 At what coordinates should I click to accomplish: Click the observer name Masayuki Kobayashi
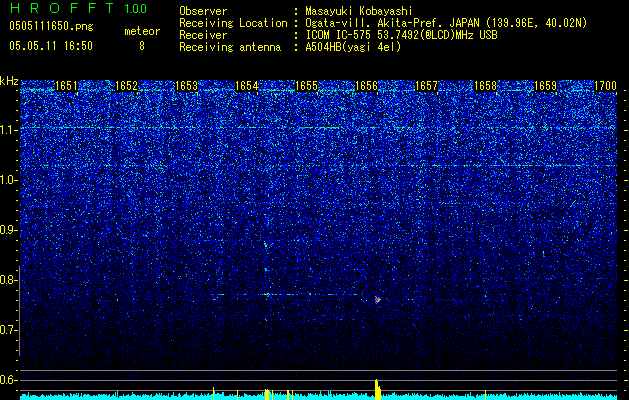point(358,11)
